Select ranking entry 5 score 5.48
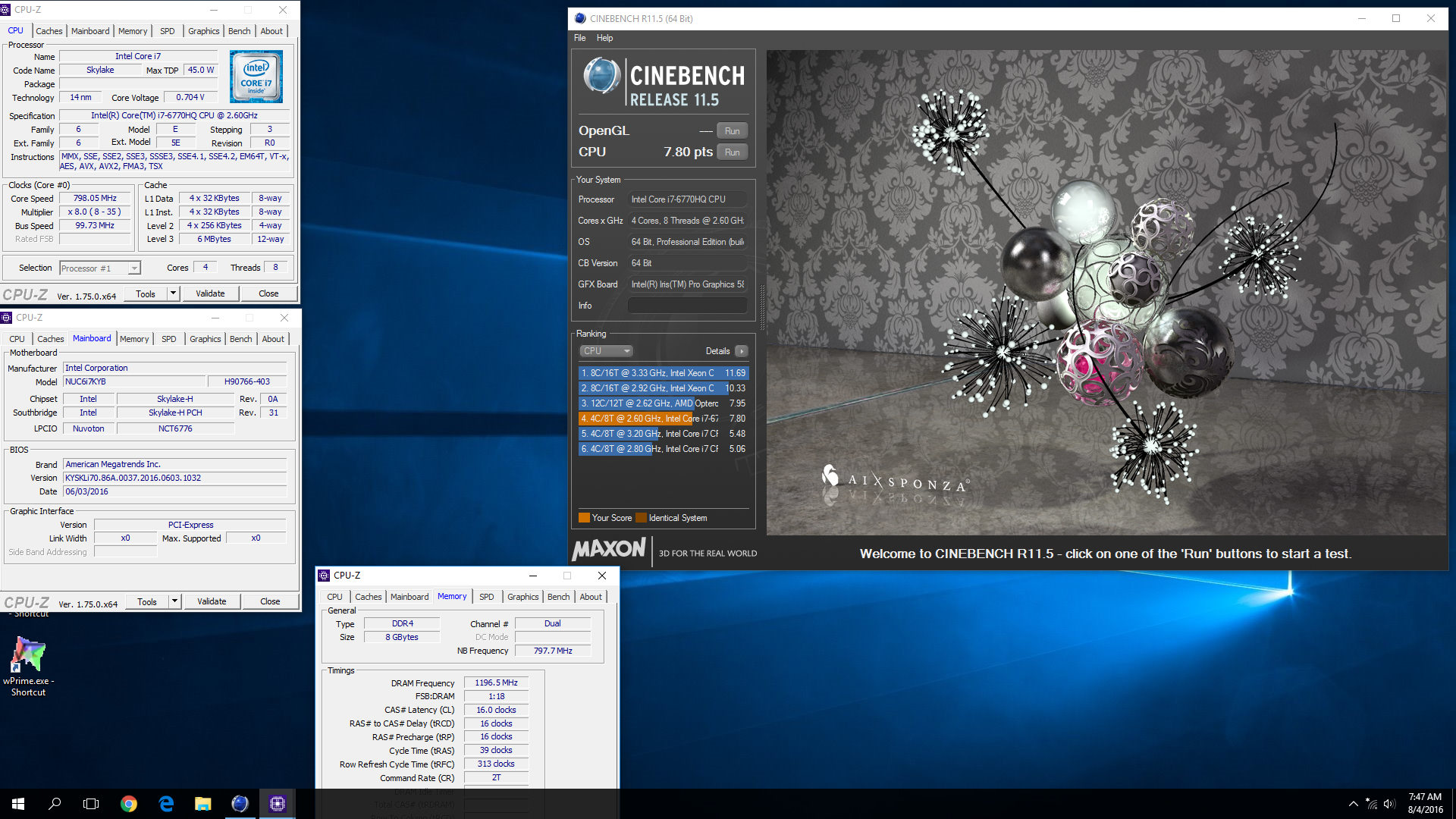 (664, 434)
